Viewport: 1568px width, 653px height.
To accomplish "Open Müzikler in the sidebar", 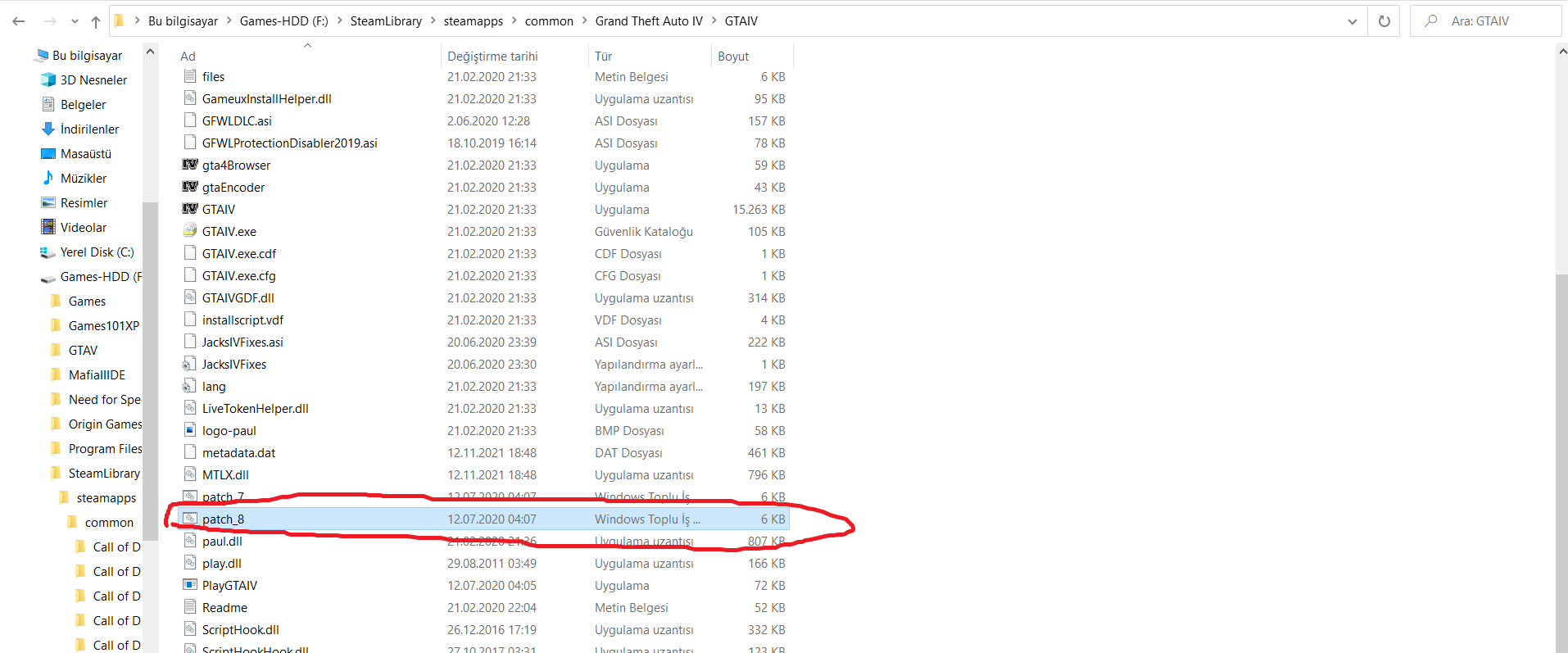I will click(x=83, y=179).
